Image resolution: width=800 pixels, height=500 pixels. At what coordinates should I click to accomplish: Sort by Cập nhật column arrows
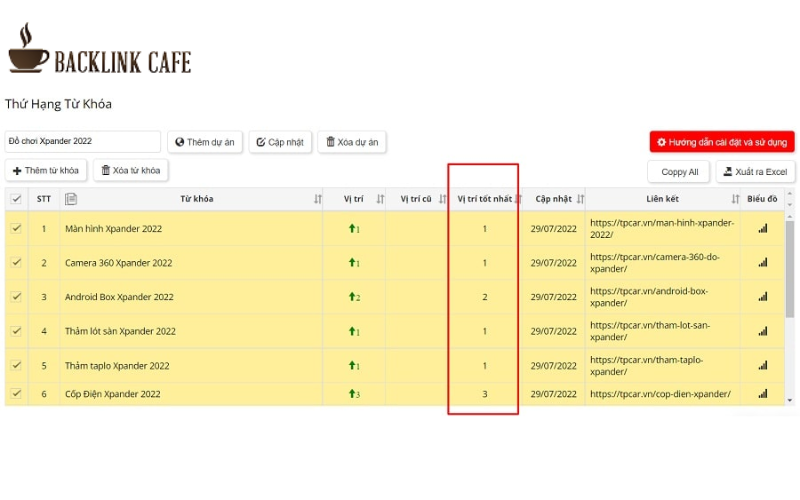point(580,199)
